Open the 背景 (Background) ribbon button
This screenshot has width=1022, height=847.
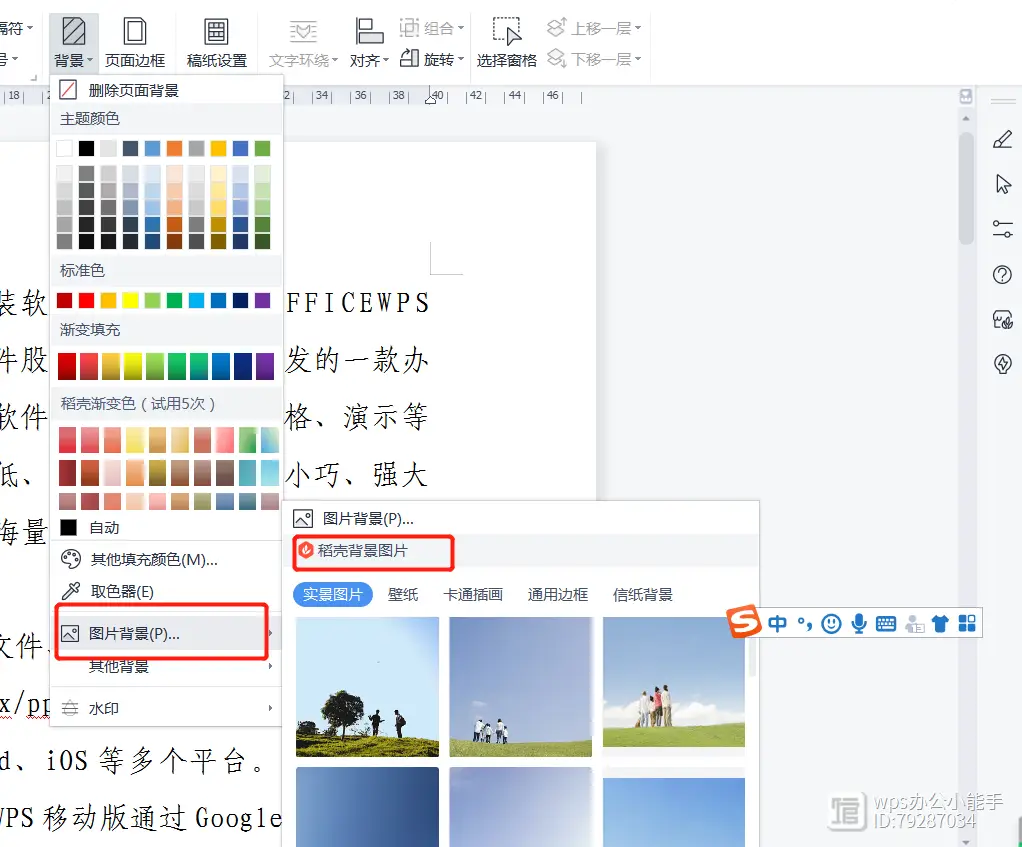click(x=73, y=43)
